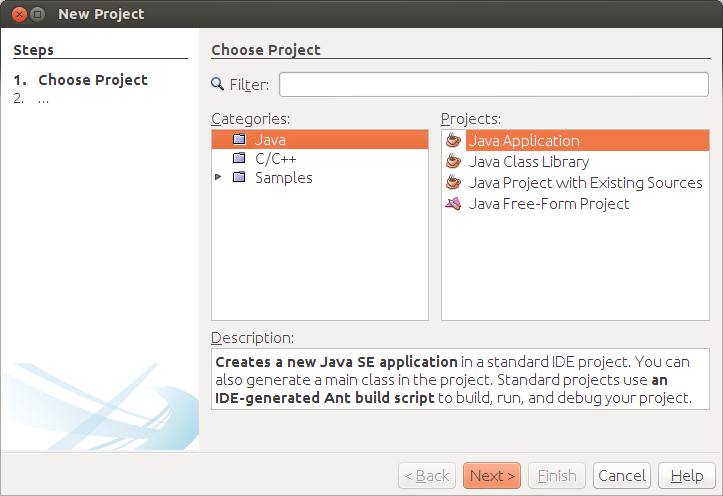Click Java Project with Existing Sources icon
This screenshot has height=496, width=723.
click(x=454, y=183)
